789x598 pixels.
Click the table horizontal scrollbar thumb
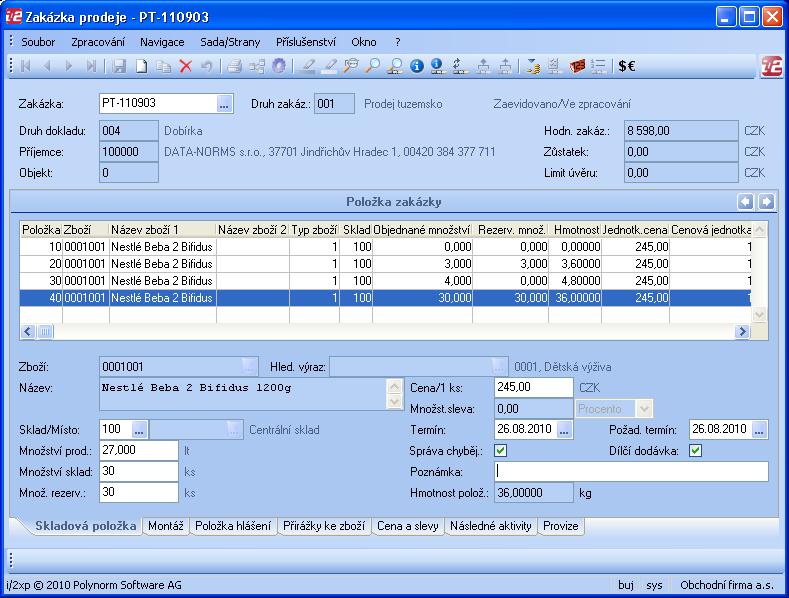45,331
